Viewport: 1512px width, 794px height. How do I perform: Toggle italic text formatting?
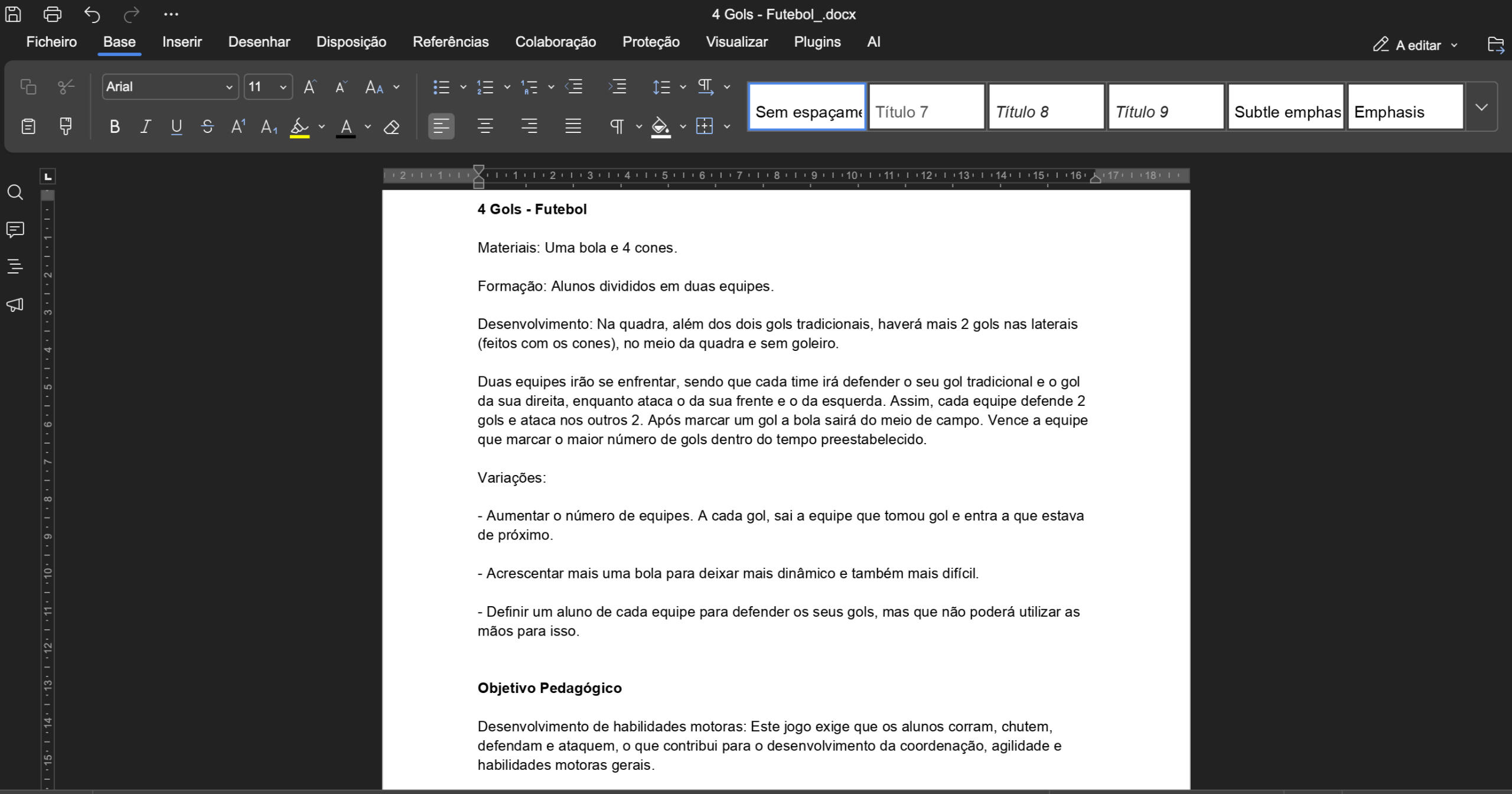pyautogui.click(x=145, y=127)
